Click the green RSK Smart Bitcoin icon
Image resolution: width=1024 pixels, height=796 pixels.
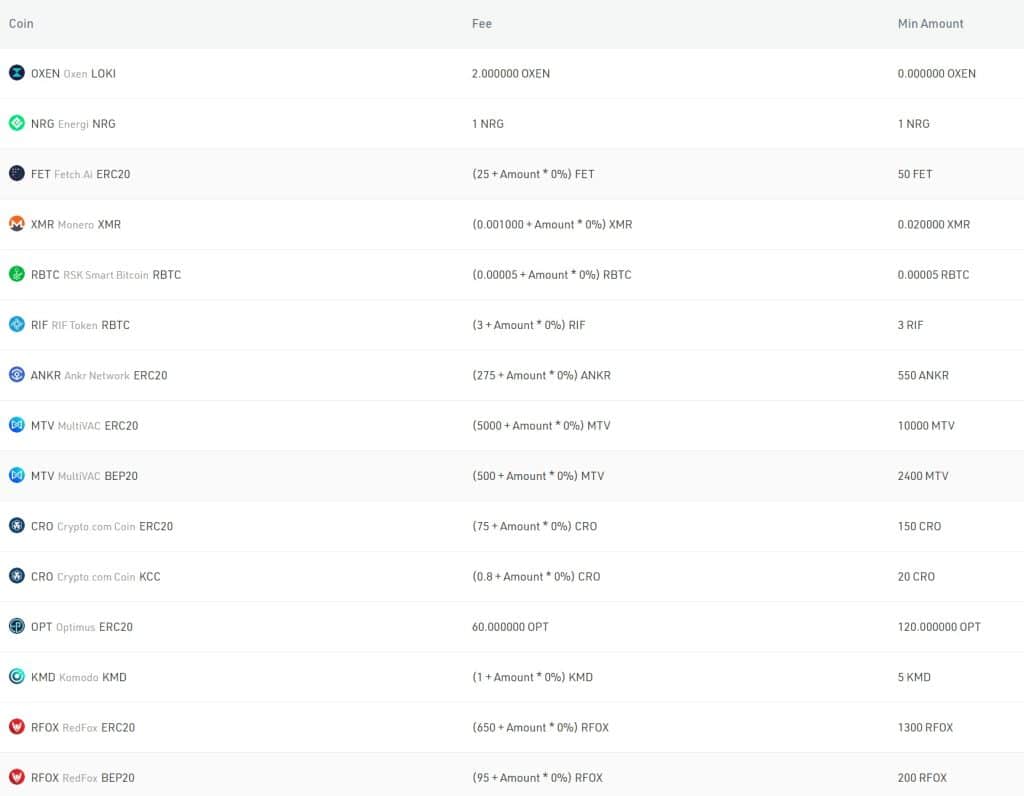click(17, 274)
